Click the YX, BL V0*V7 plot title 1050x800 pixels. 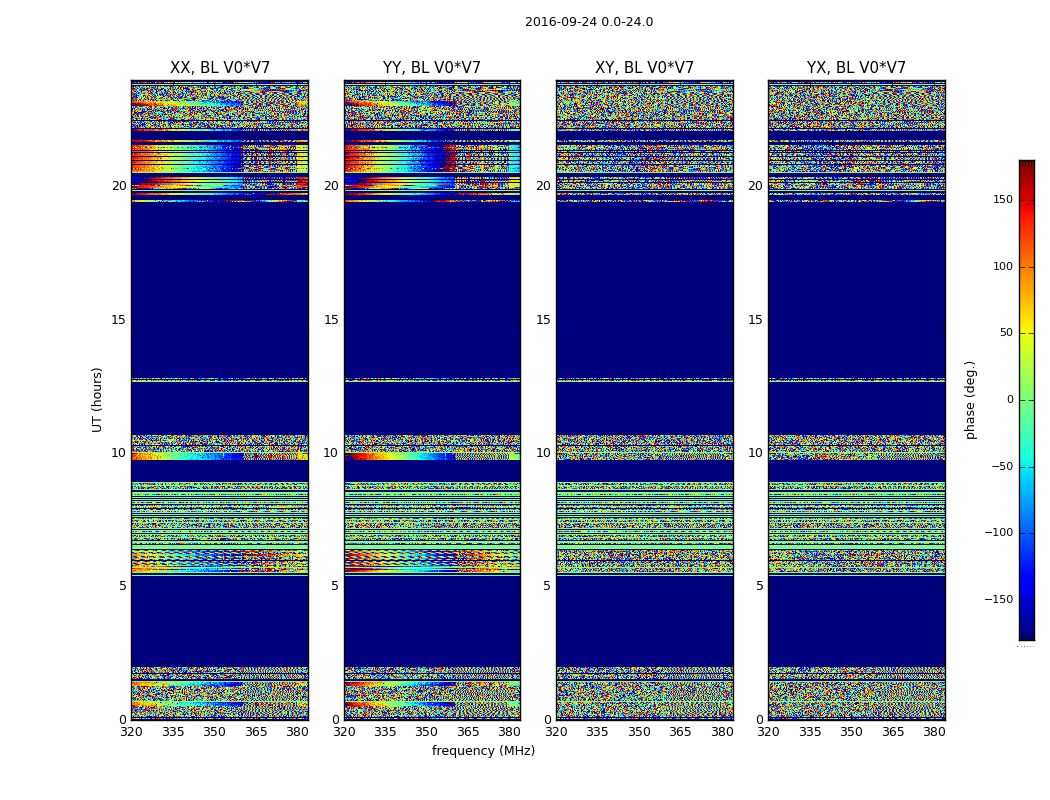(x=856, y=68)
